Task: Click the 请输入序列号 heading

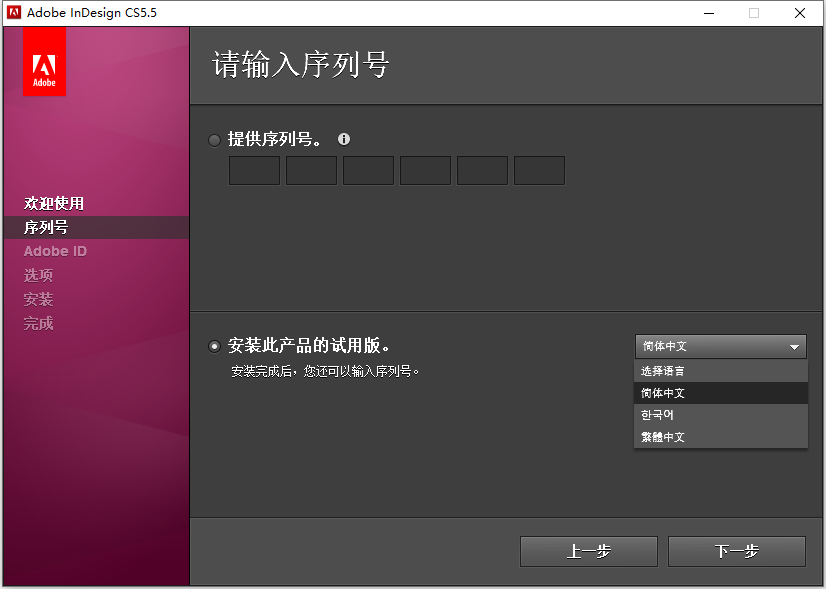Action: click(301, 65)
